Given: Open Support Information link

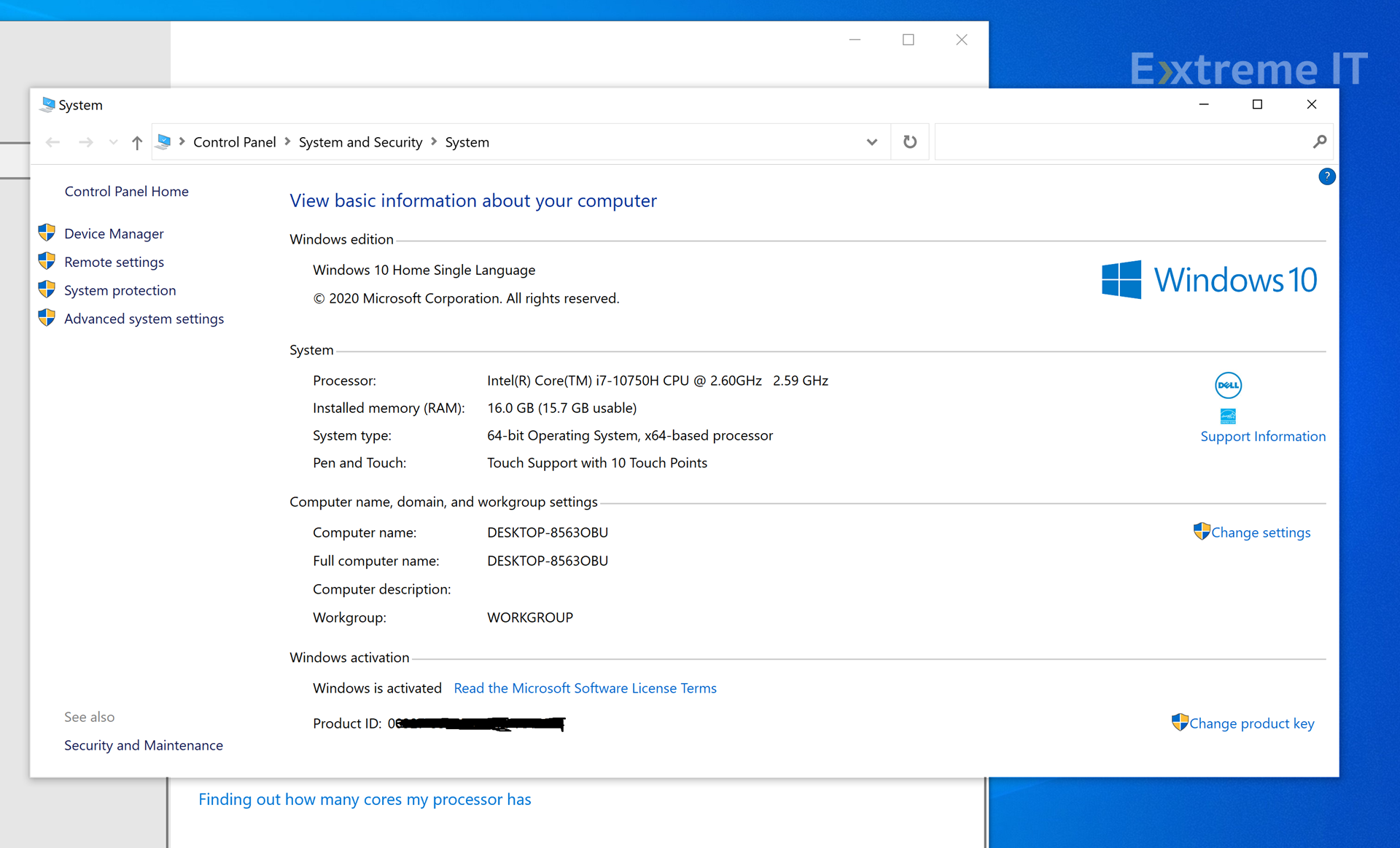Looking at the screenshot, I should [x=1263, y=436].
